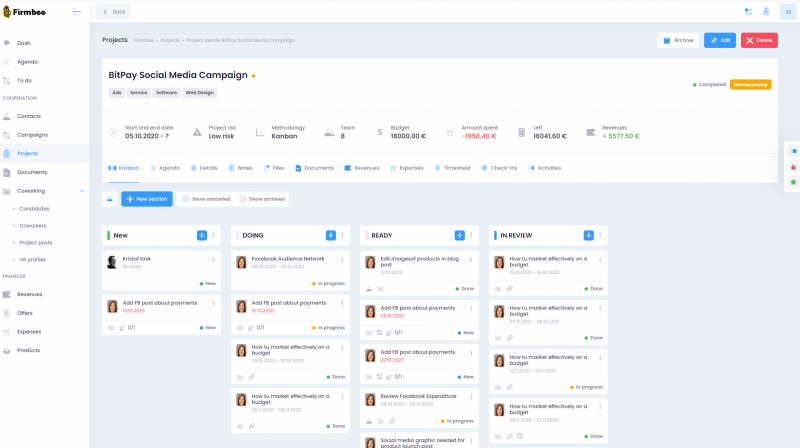800x448 pixels.
Task: Open Documents in the sidebar
Action: [x=32, y=172]
